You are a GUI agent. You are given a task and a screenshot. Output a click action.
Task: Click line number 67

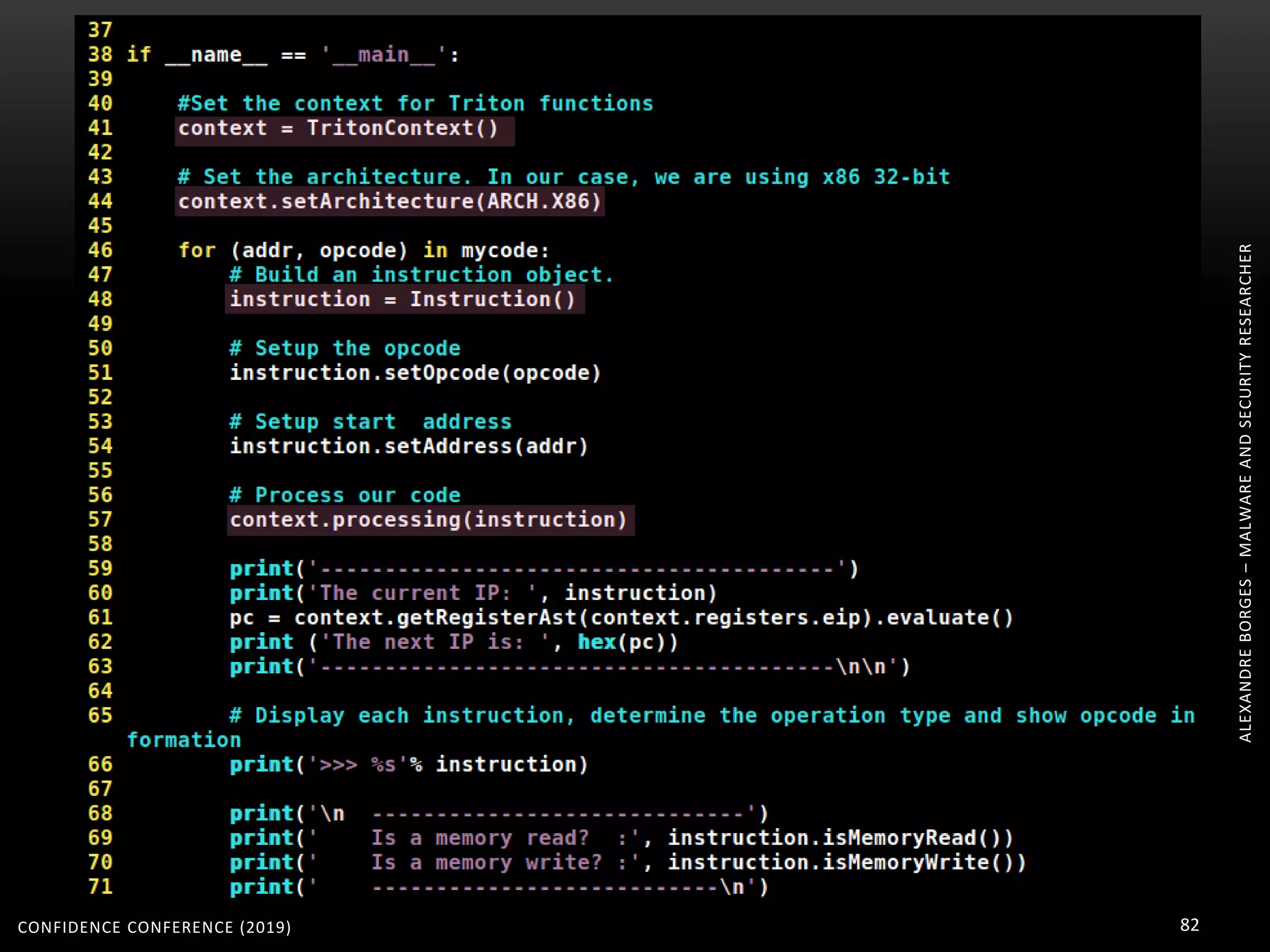[100, 789]
